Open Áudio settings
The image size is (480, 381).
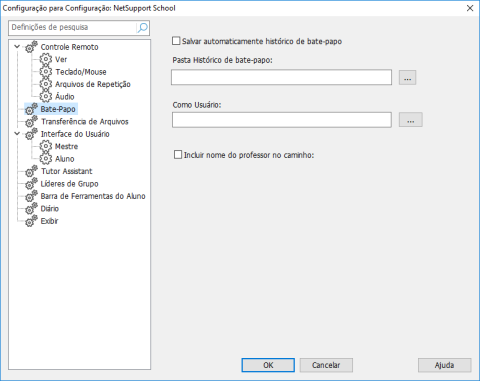click(x=65, y=97)
